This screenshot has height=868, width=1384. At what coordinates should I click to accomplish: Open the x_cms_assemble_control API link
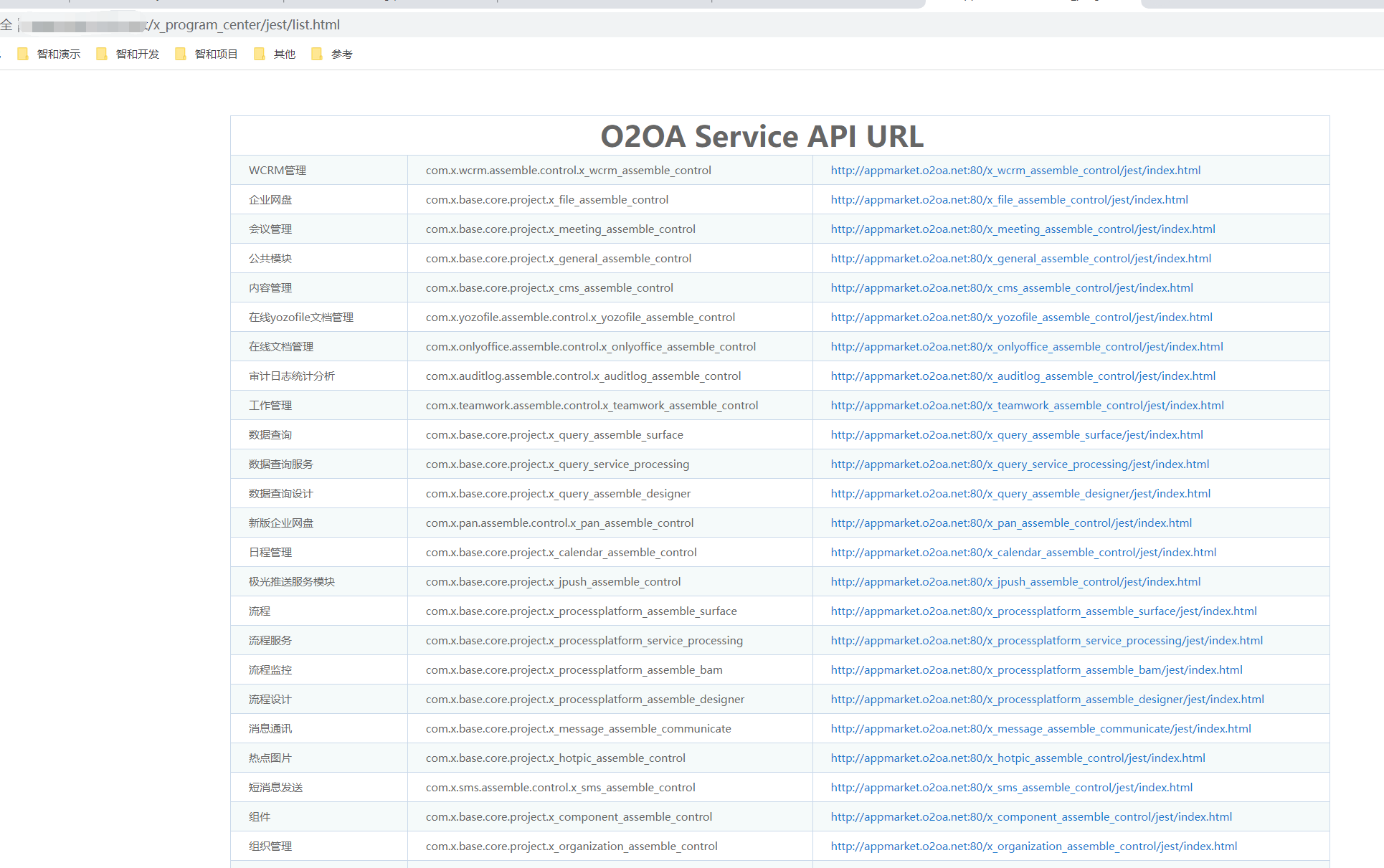[x=1012, y=288]
